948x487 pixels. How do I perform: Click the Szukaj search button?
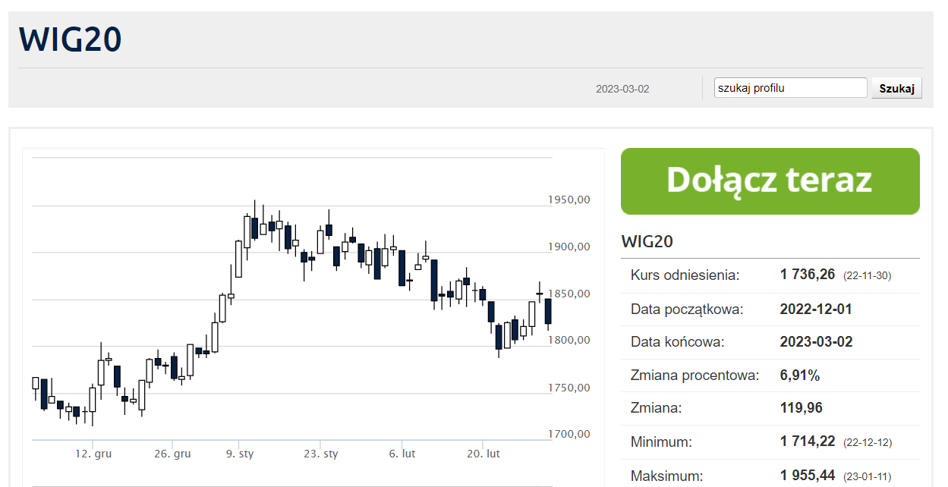[x=896, y=88]
